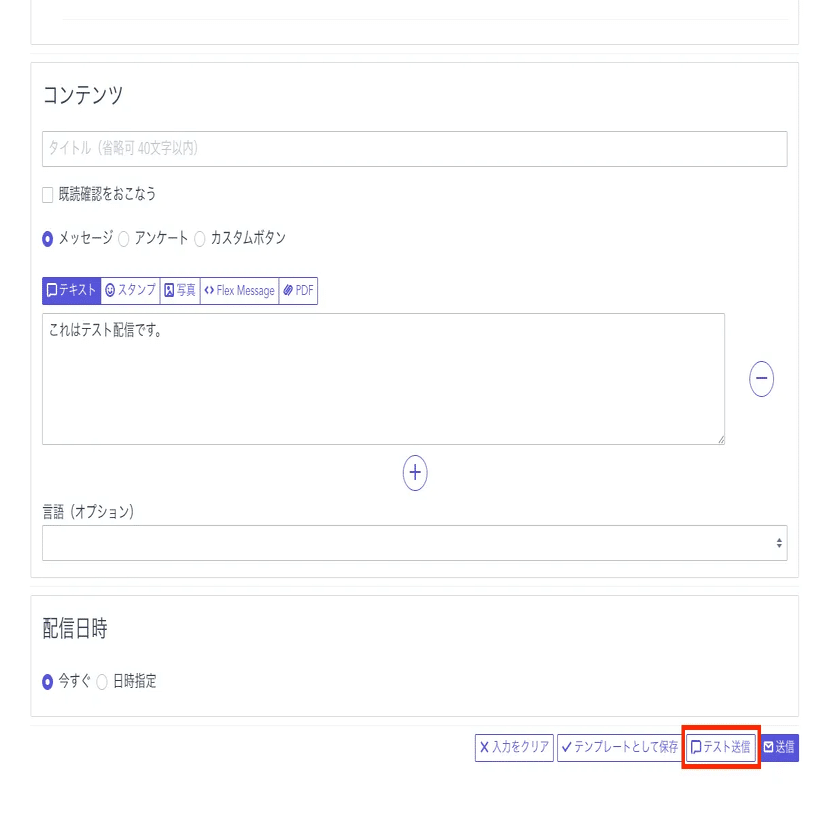Select the スタンプ (sticker) message type icon
Screen dimensions: 831x831
[110, 290]
